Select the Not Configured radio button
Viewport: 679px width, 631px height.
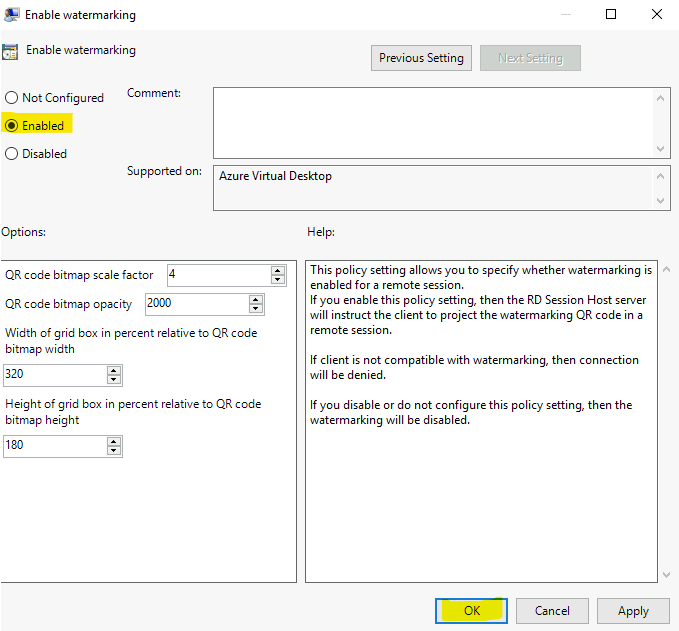(x=12, y=98)
